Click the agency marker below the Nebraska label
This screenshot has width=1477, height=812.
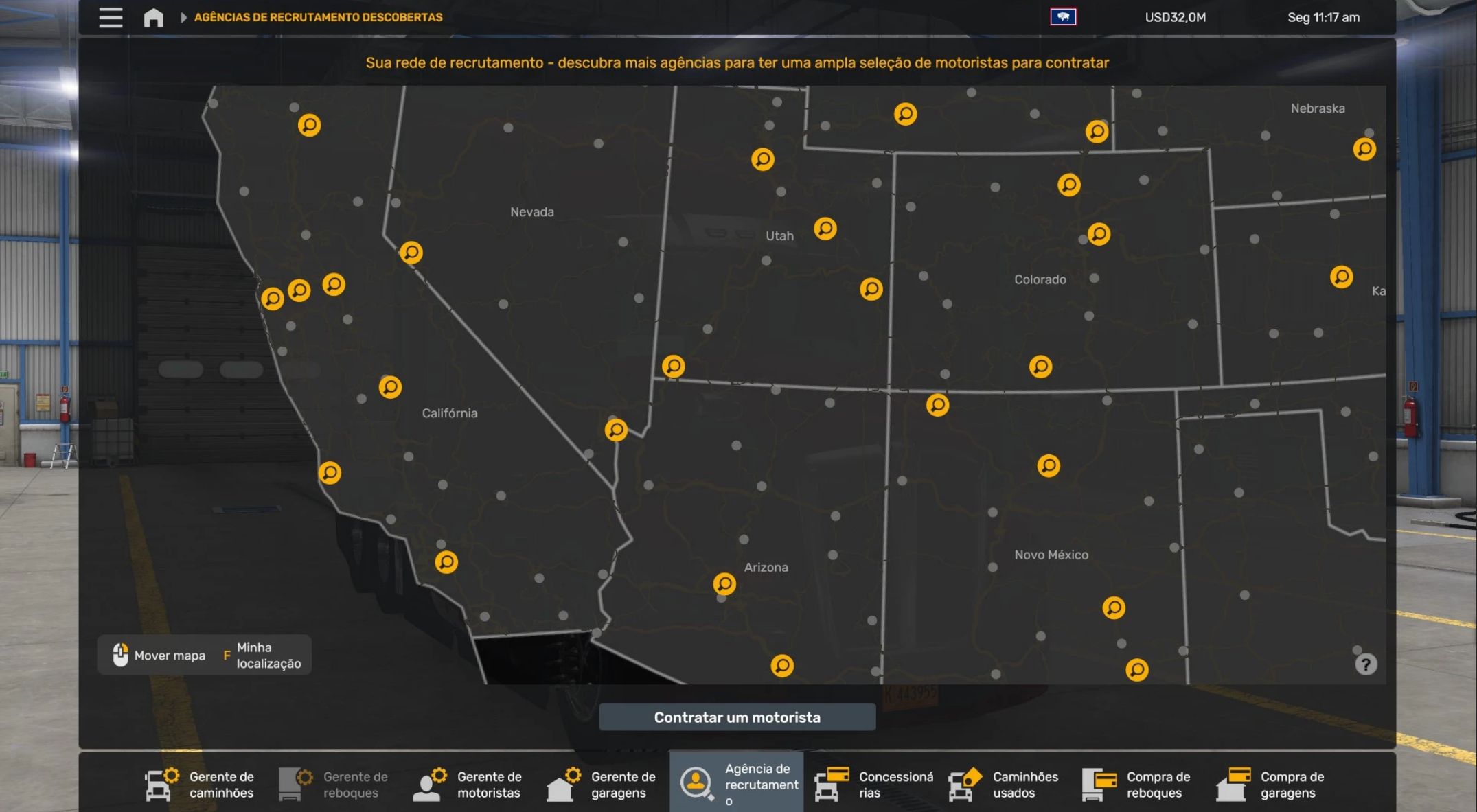pos(1364,149)
